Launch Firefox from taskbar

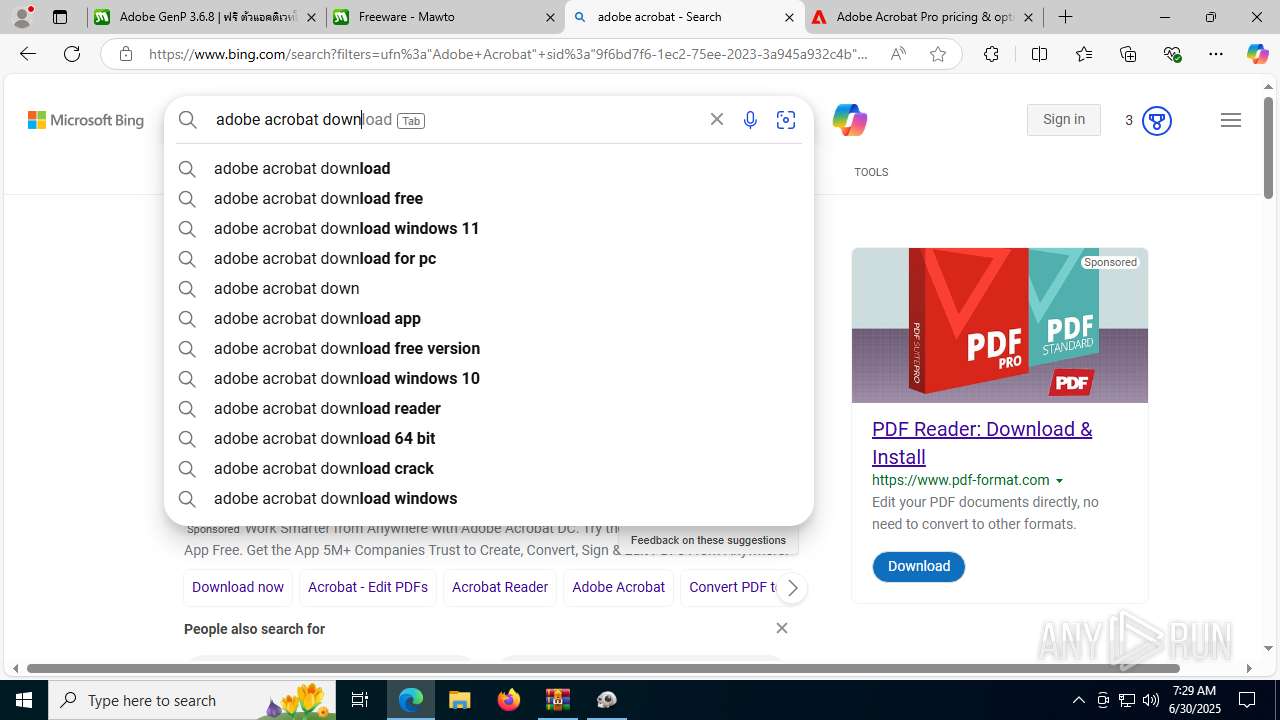509,700
